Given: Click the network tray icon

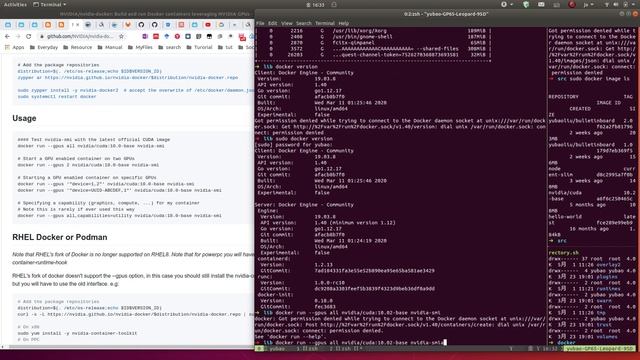Looking at the screenshot, I should coord(606,4).
